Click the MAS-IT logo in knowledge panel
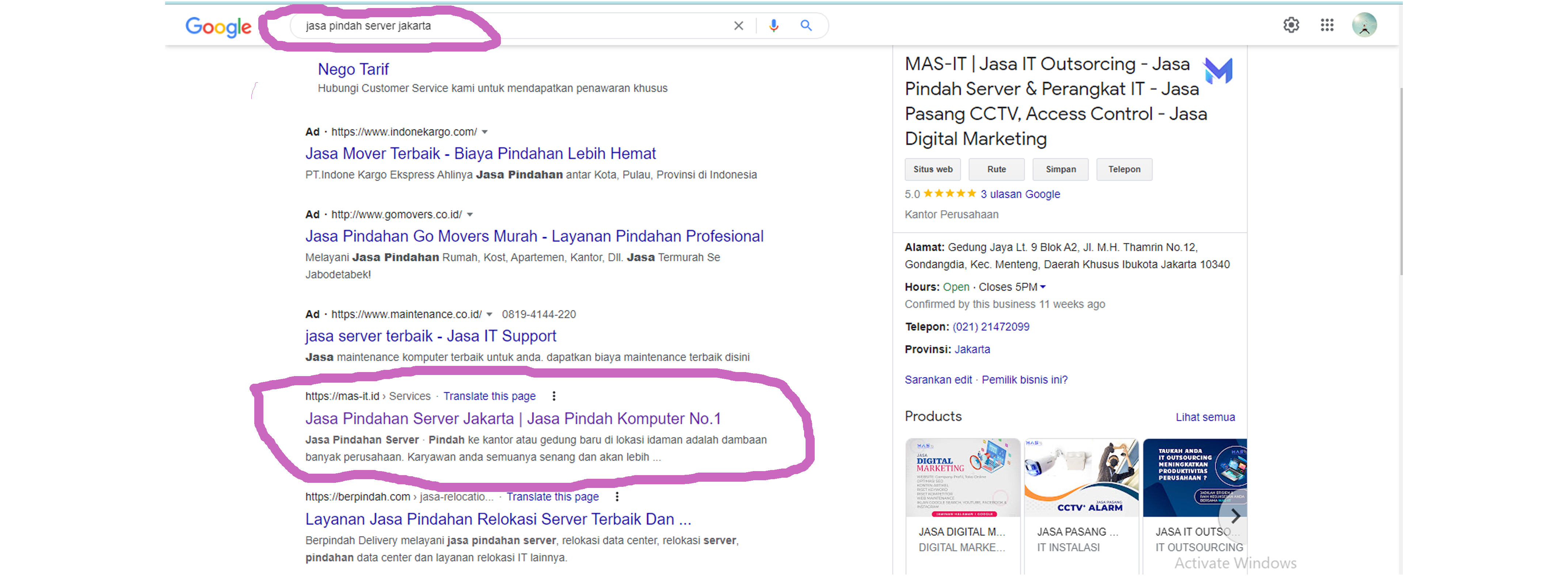 (1218, 71)
